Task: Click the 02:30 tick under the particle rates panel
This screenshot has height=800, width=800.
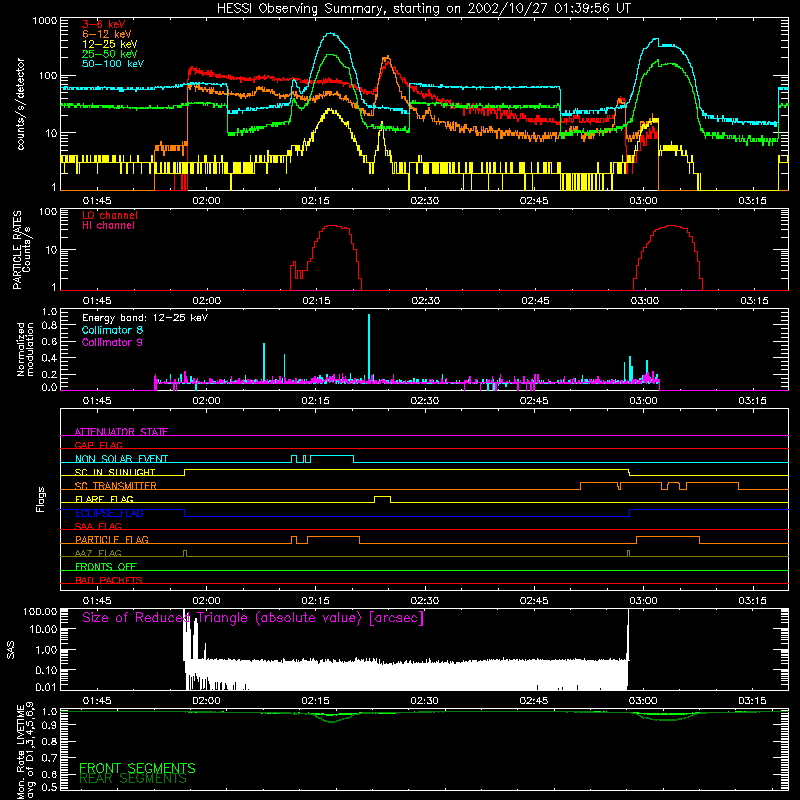Action: pyautogui.click(x=426, y=301)
